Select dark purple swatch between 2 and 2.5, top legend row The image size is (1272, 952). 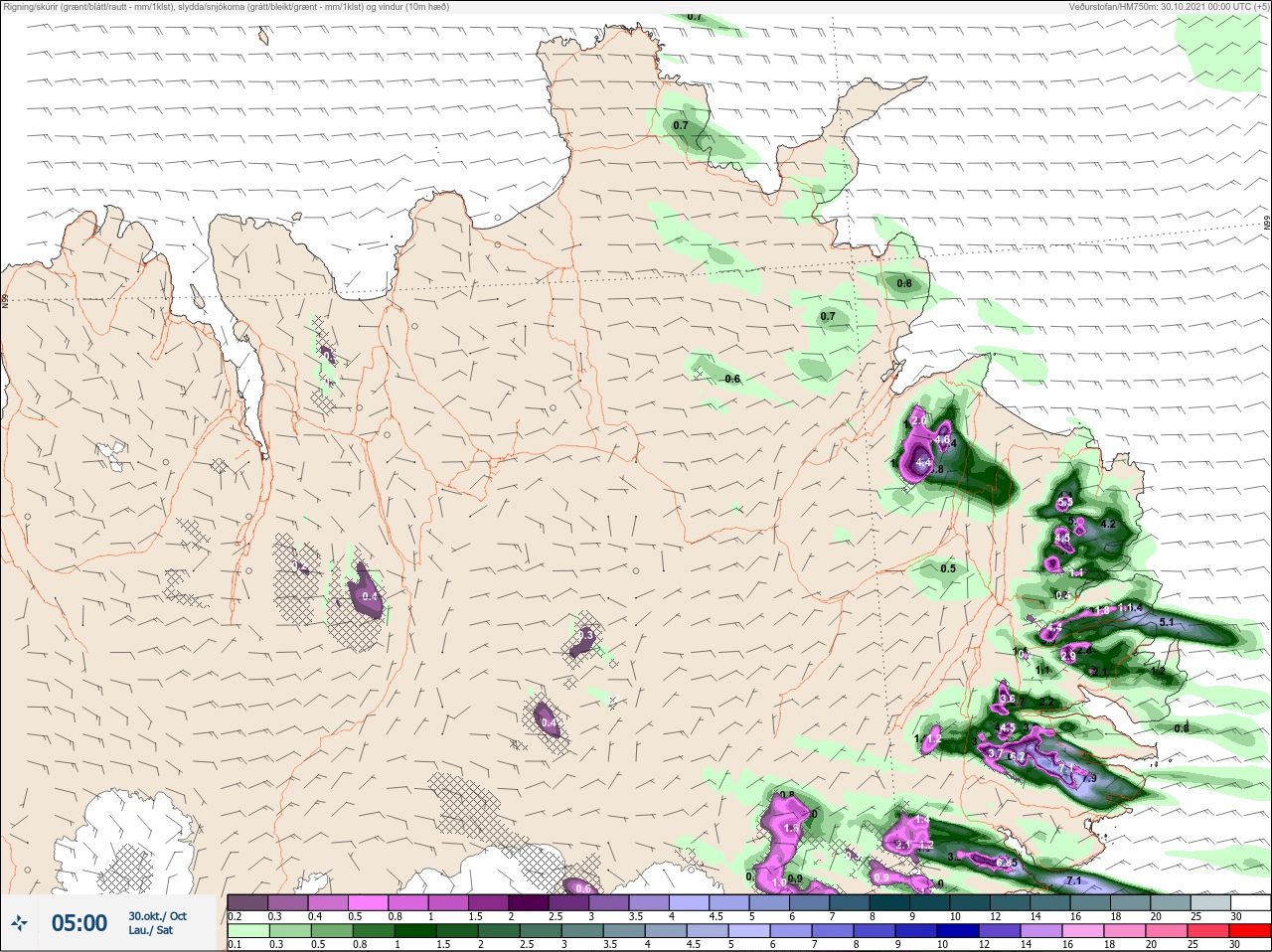[530, 902]
